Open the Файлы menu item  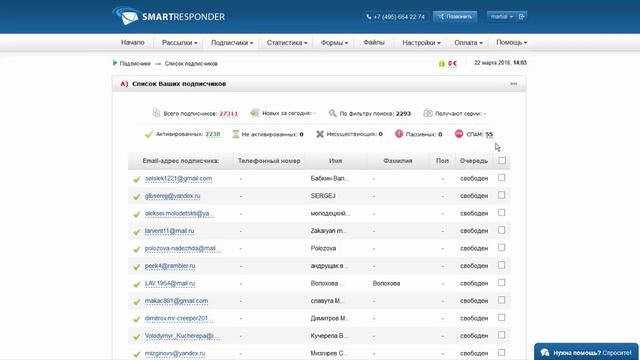pyautogui.click(x=374, y=42)
